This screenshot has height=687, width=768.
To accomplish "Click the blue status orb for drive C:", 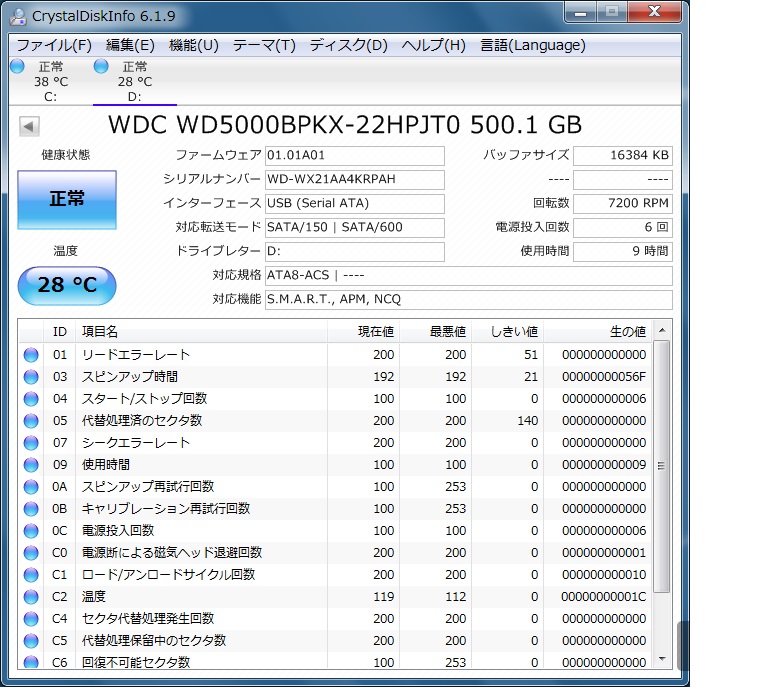I will 17,66.
